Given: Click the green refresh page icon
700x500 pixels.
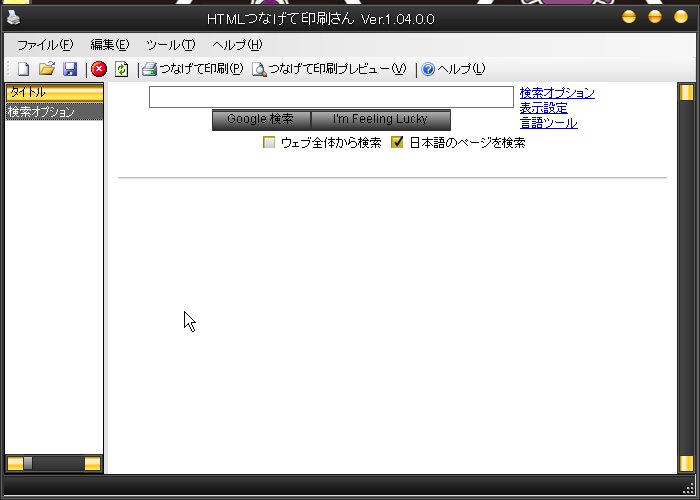Looking at the screenshot, I should tap(121, 69).
